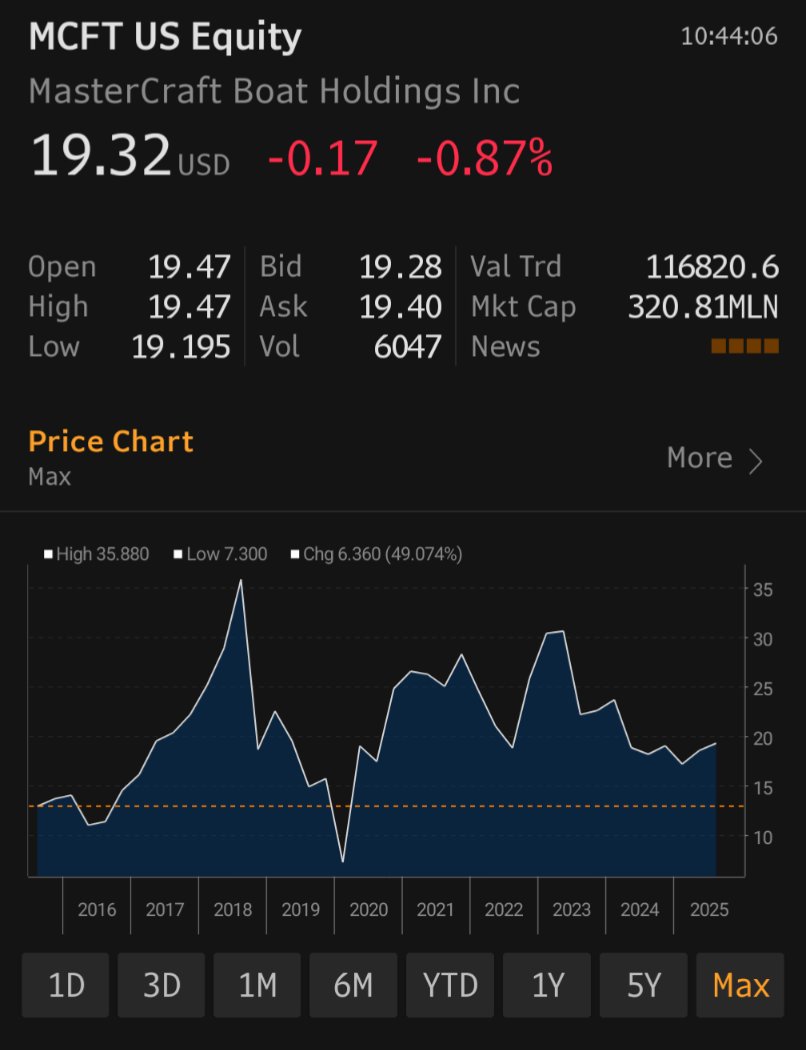Tap the MCFT US Equity title
Screen dimensions: 806x1050
pos(165,37)
